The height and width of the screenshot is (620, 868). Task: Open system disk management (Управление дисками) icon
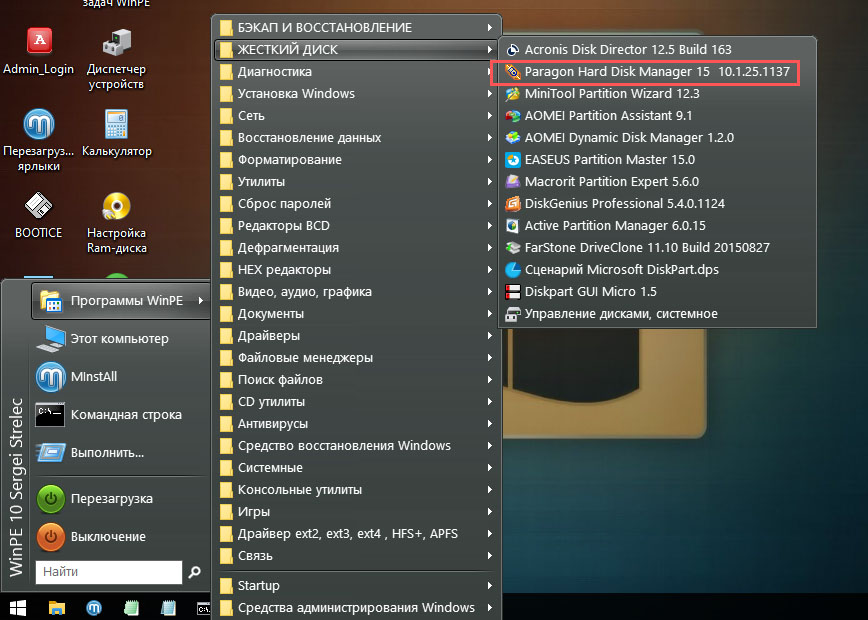(x=513, y=314)
